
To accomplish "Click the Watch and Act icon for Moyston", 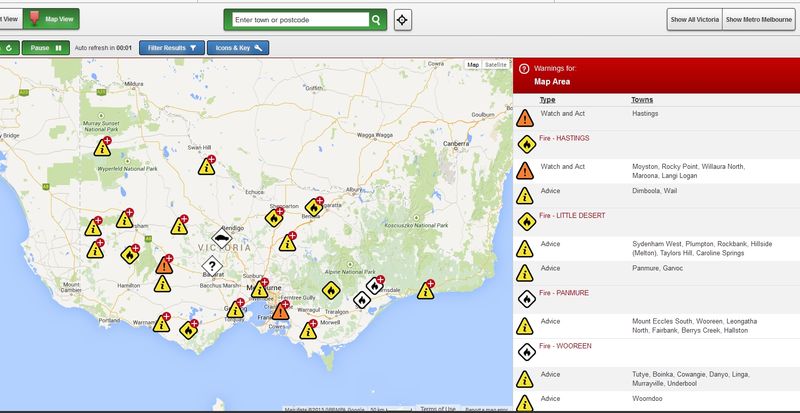I will (x=524, y=171).
